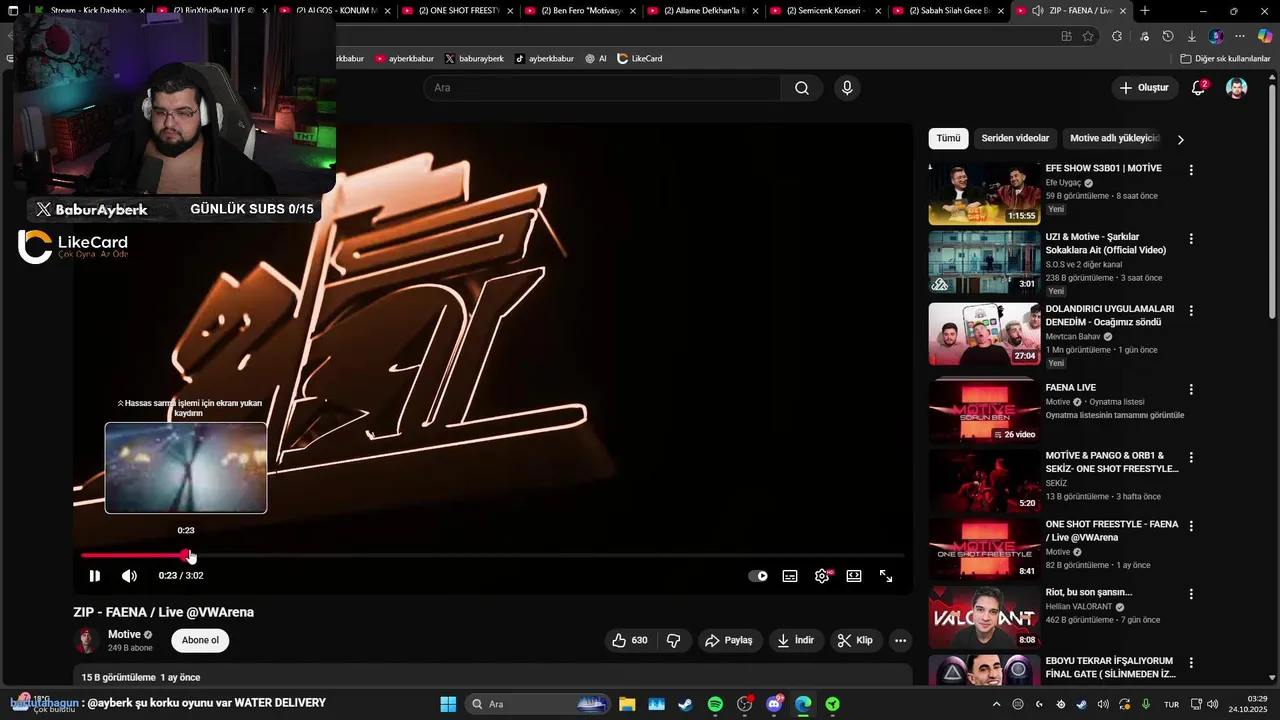Screen dimensions: 1280x720
Task: Open EFE SHOW S3B01 | MOTİVE video thumbnail
Action: point(984,194)
